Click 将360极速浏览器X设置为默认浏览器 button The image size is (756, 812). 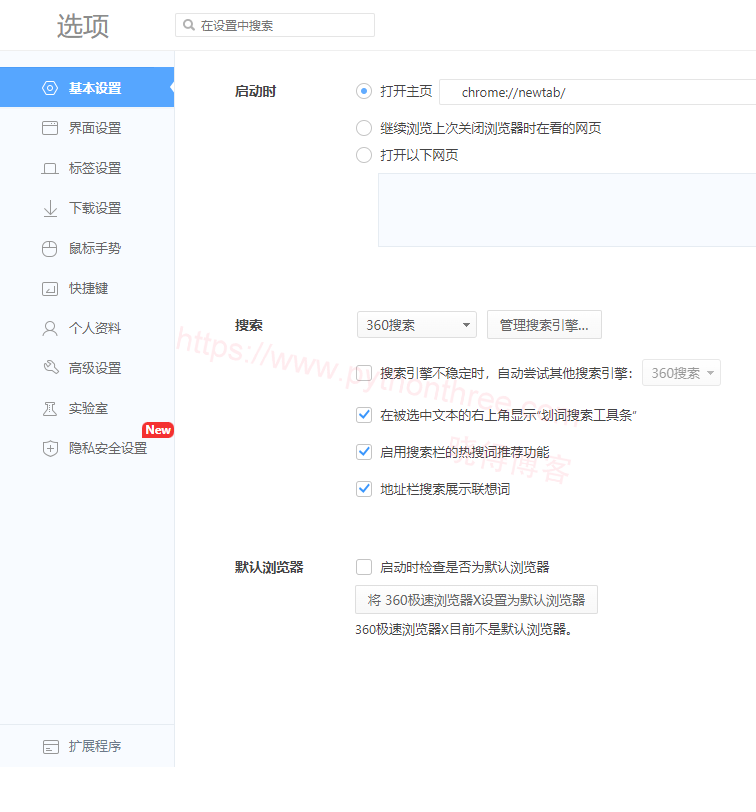tap(476, 600)
